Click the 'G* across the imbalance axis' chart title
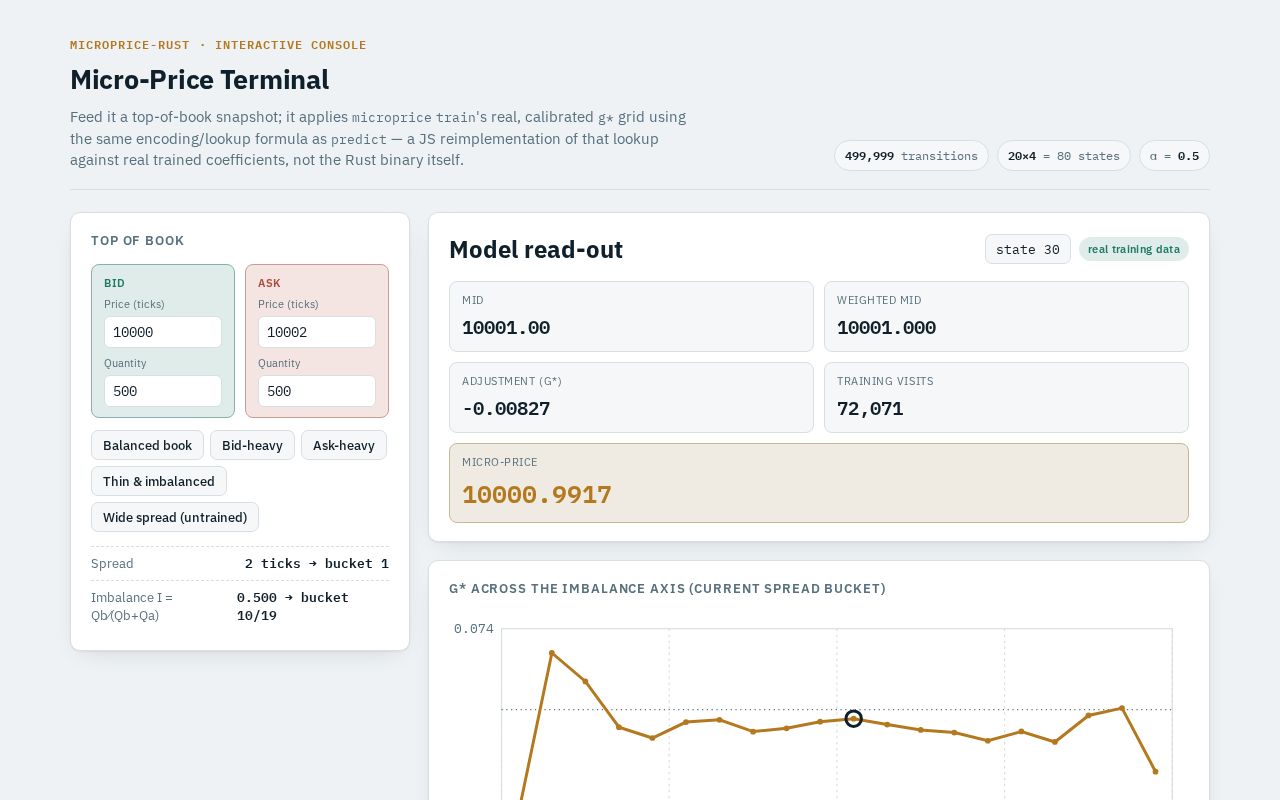The width and height of the screenshot is (1280, 800). [x=668, y=589]
